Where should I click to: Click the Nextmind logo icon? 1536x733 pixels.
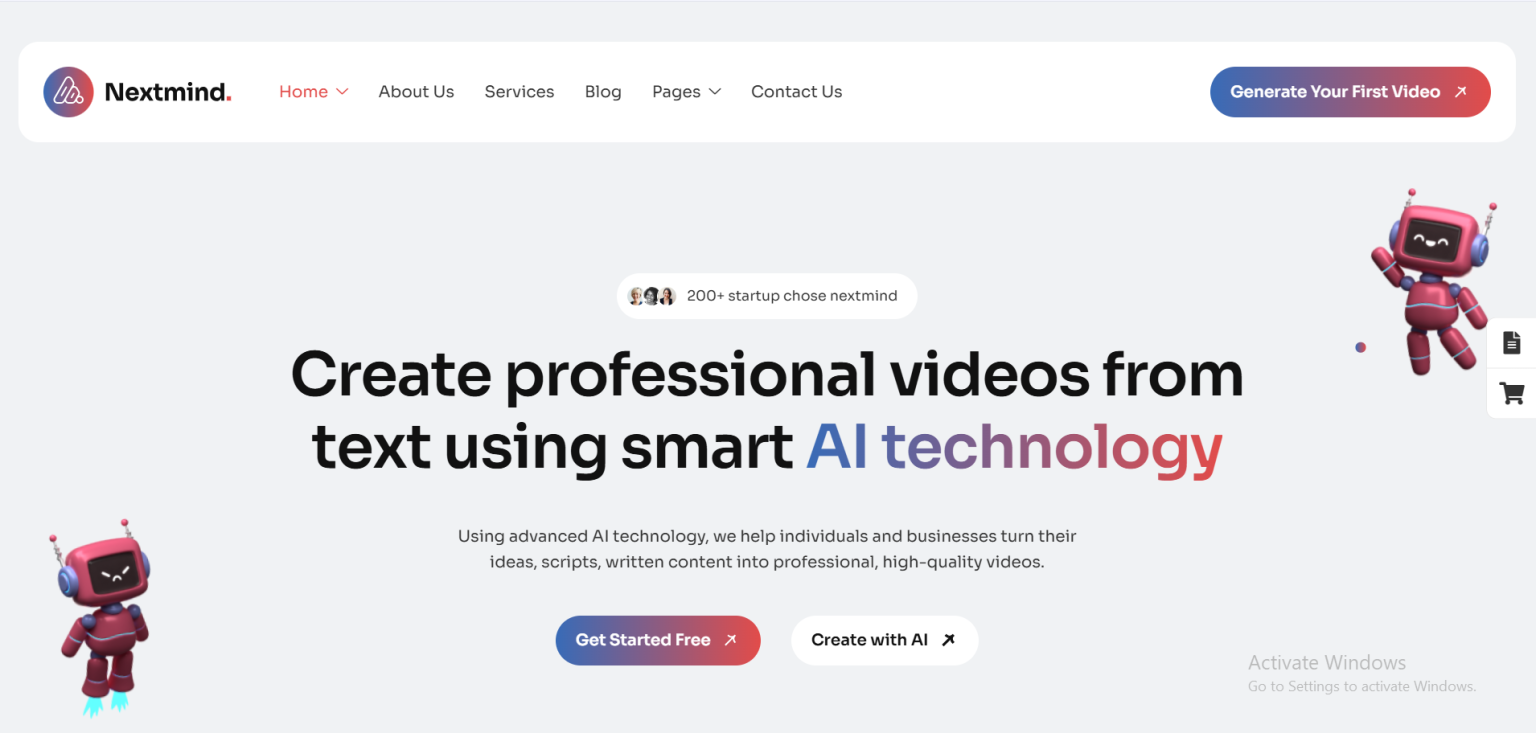coord(67,91)
